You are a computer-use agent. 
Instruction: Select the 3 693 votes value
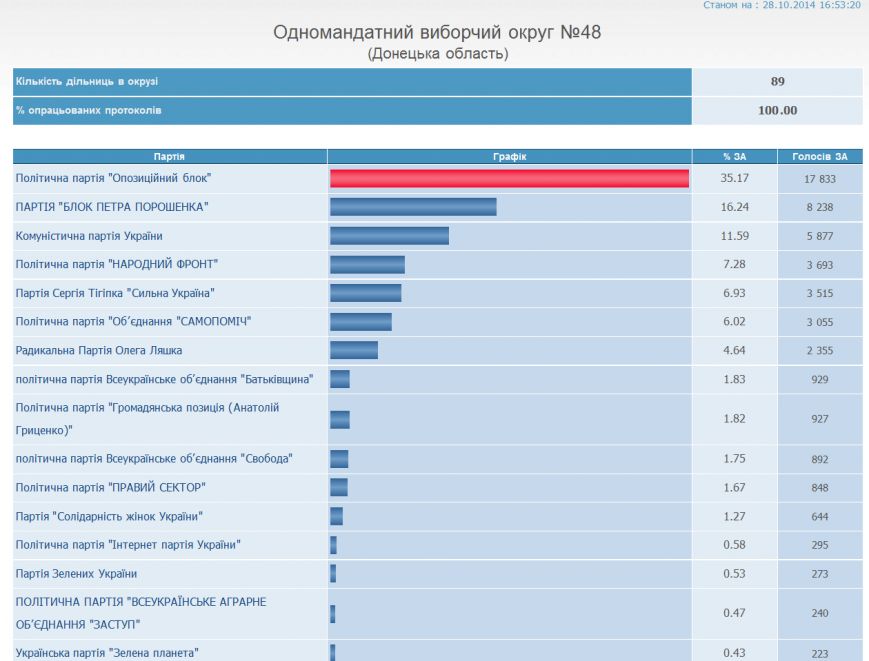tap(820, 265)
